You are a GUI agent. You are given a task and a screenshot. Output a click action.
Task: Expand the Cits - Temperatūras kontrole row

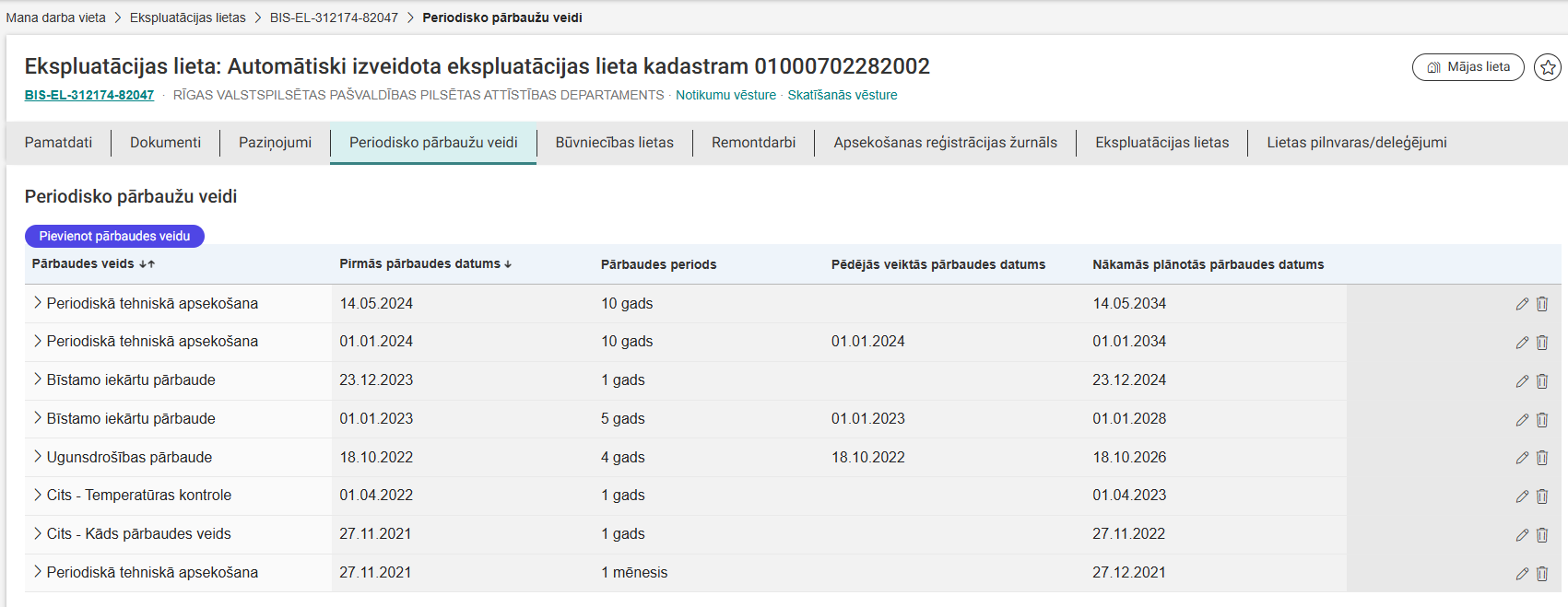pos(38,495)
